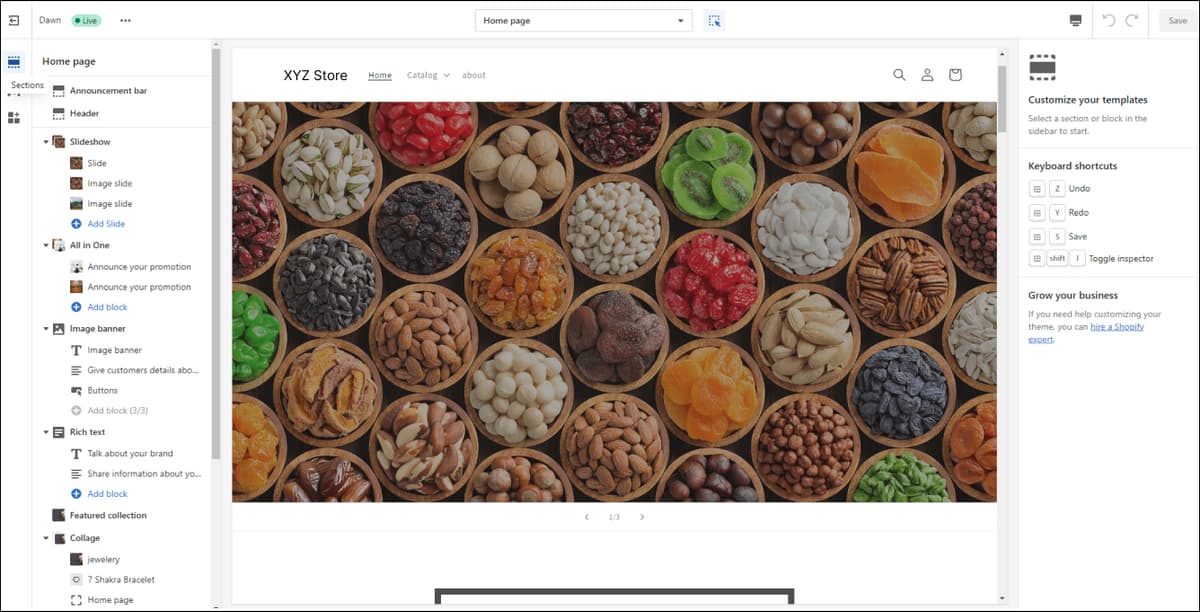Click the Toggle inspector shortcut label
The height and width of the screenshot is (612, 1200).
click(x=1121, y=259)
